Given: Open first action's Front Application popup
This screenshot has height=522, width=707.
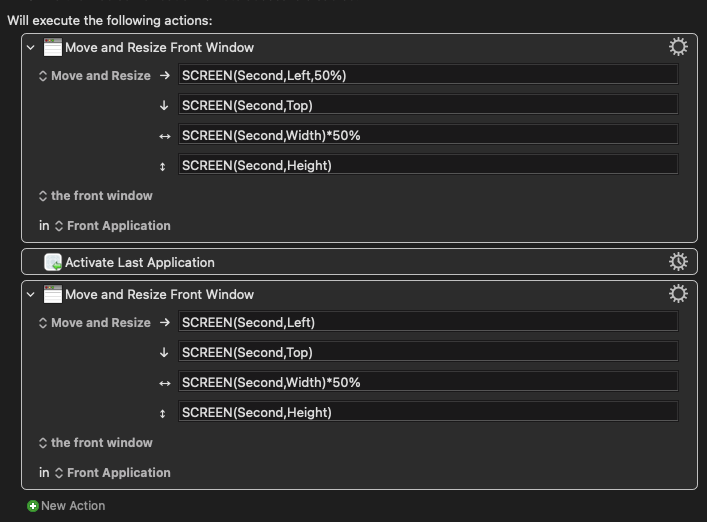Looking at the screenshot, I should pos(113,225).
